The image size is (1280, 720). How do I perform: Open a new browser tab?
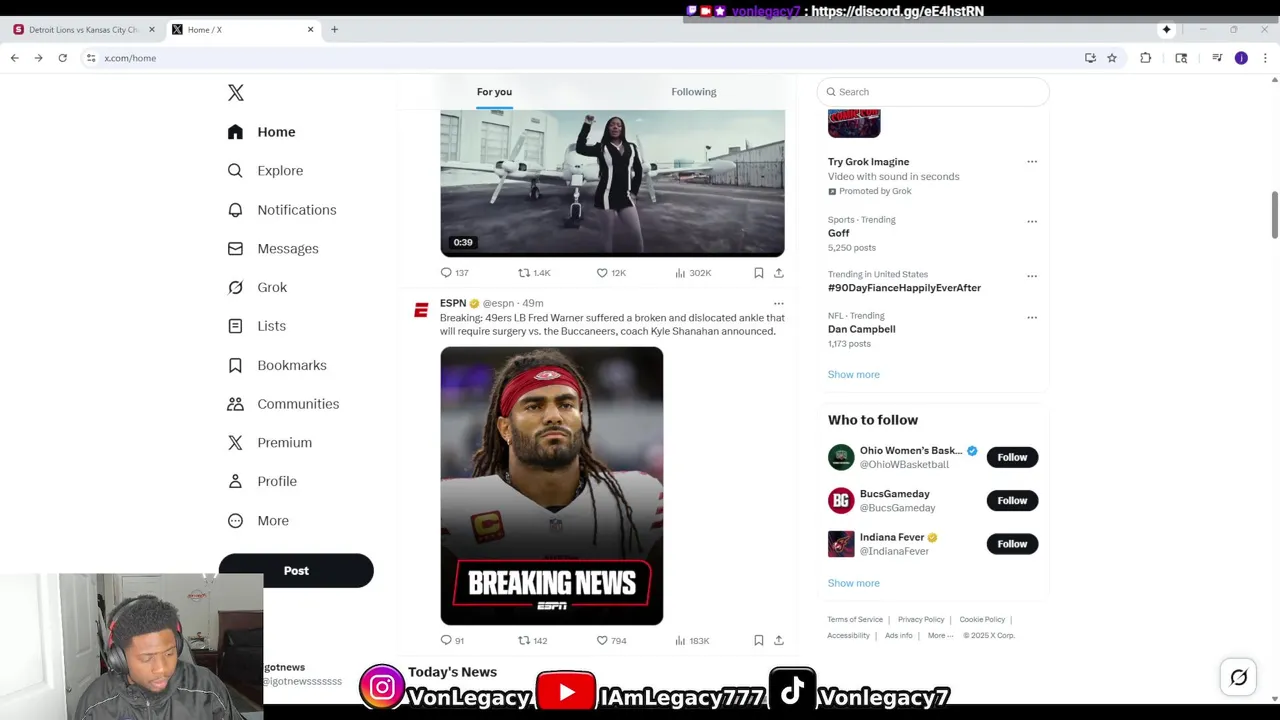(x=334, y=30)
